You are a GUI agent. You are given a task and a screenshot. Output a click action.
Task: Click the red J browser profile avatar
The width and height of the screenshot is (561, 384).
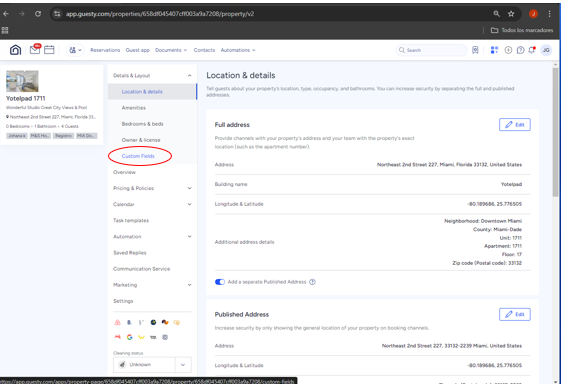[533, 14]
